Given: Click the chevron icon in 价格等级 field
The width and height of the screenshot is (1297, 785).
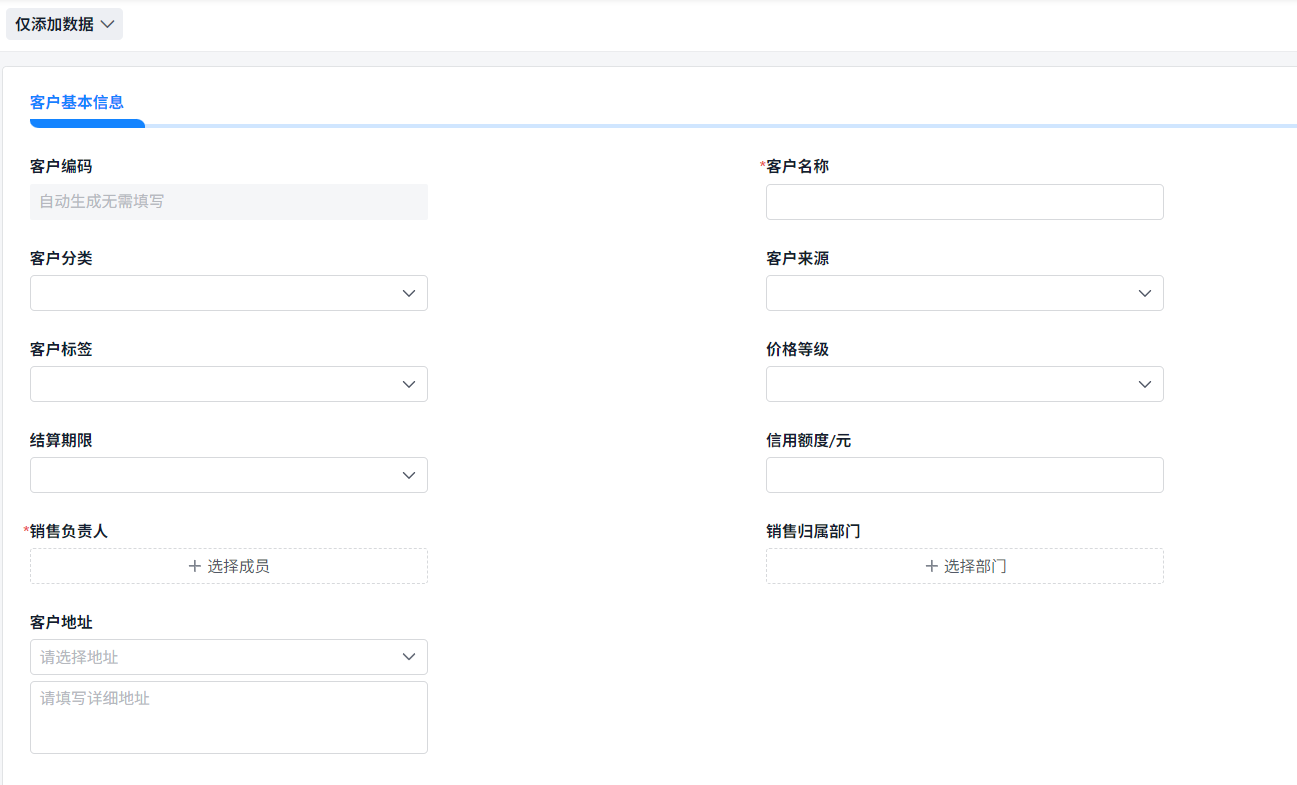Looking at the screenshot, I should [x=1144, y=384].
